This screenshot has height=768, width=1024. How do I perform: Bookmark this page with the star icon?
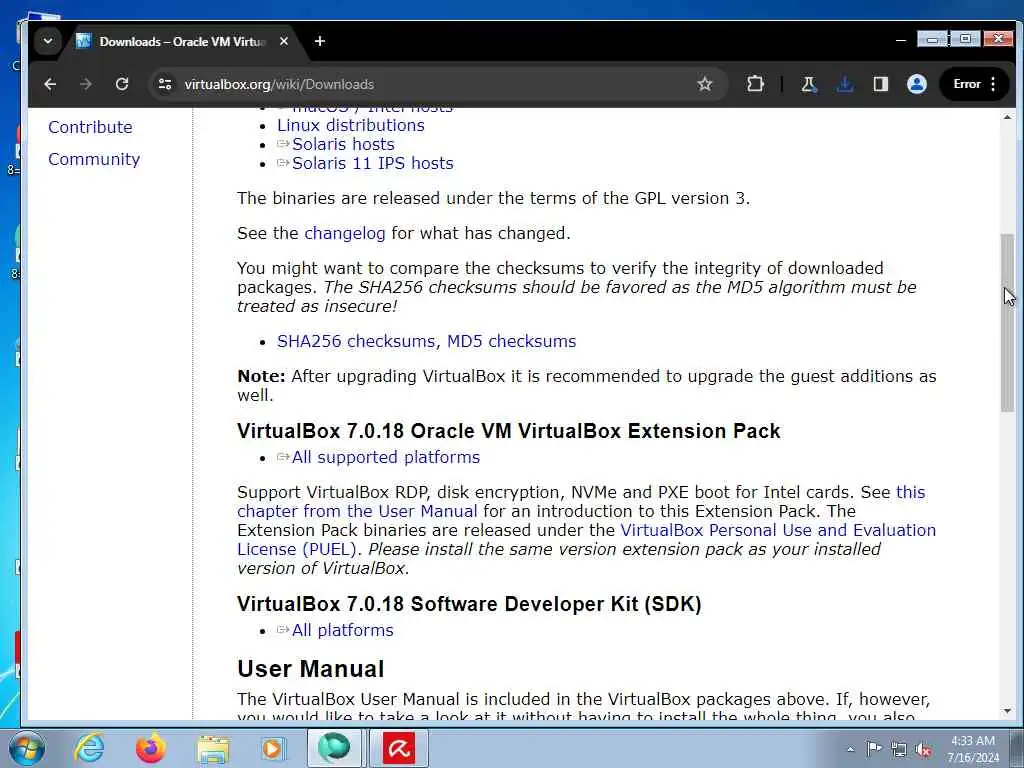(705, 84)
